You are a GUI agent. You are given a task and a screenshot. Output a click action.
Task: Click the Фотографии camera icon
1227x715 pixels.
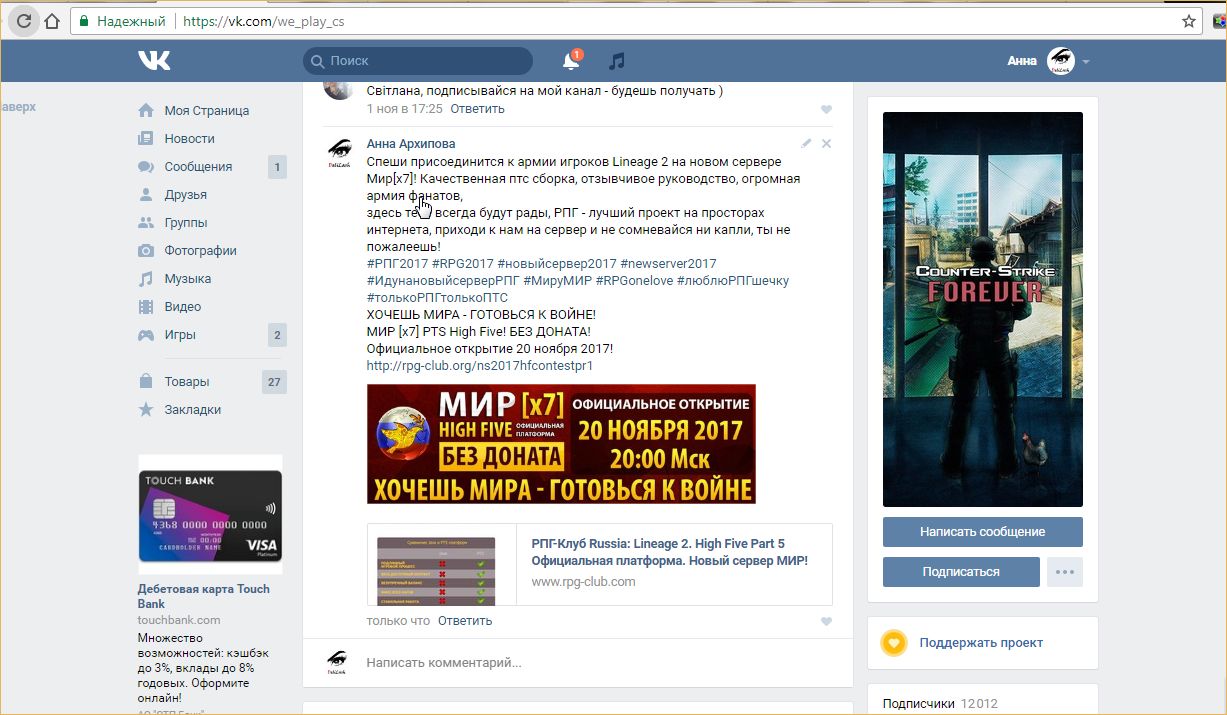click(x=146, y=250)
